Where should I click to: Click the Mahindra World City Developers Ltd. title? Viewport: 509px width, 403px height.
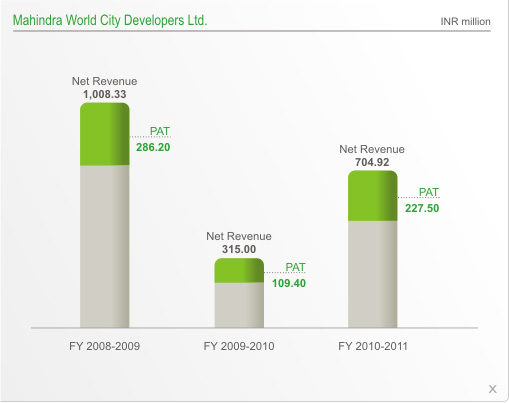[x=110, y=20]
